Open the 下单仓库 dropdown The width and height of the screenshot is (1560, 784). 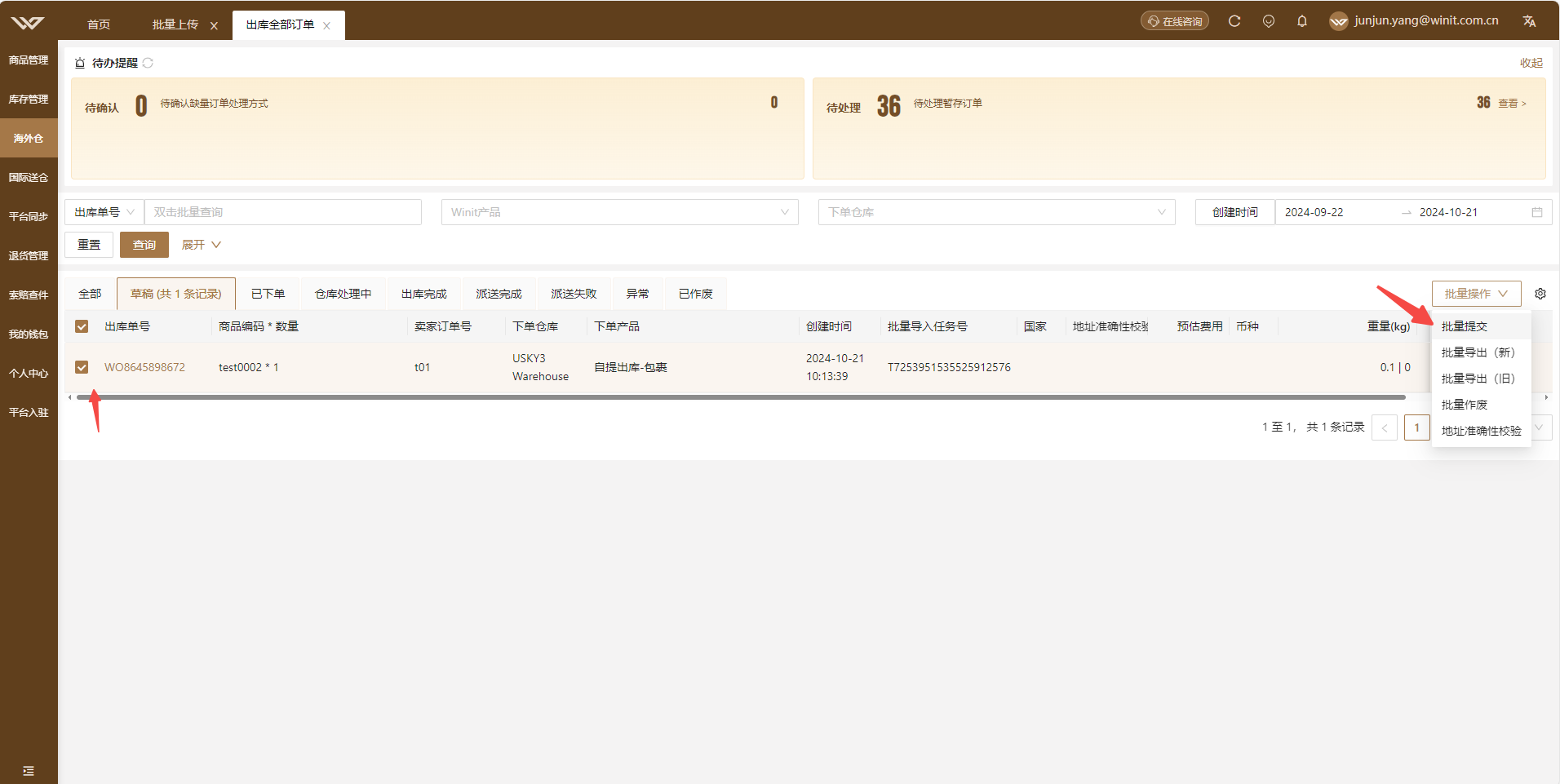click(997, 212)
